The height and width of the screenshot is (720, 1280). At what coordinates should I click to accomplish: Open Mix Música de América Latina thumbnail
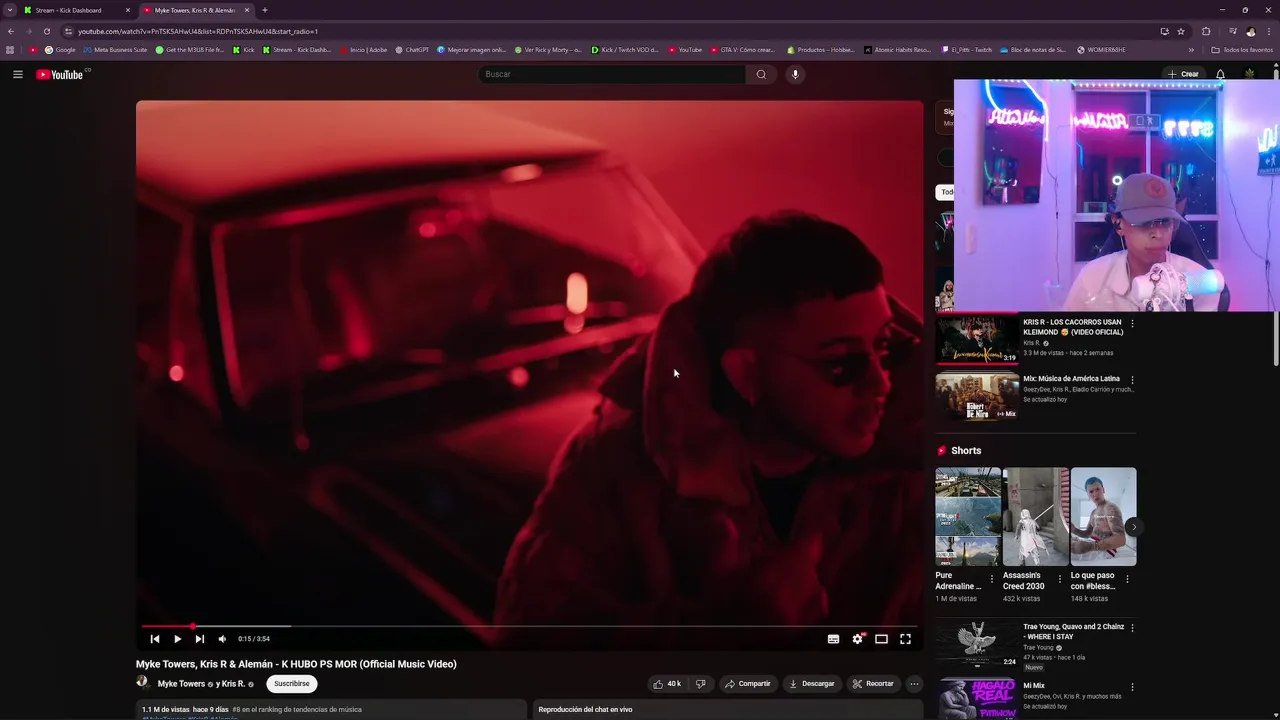(x=977, y=397)
